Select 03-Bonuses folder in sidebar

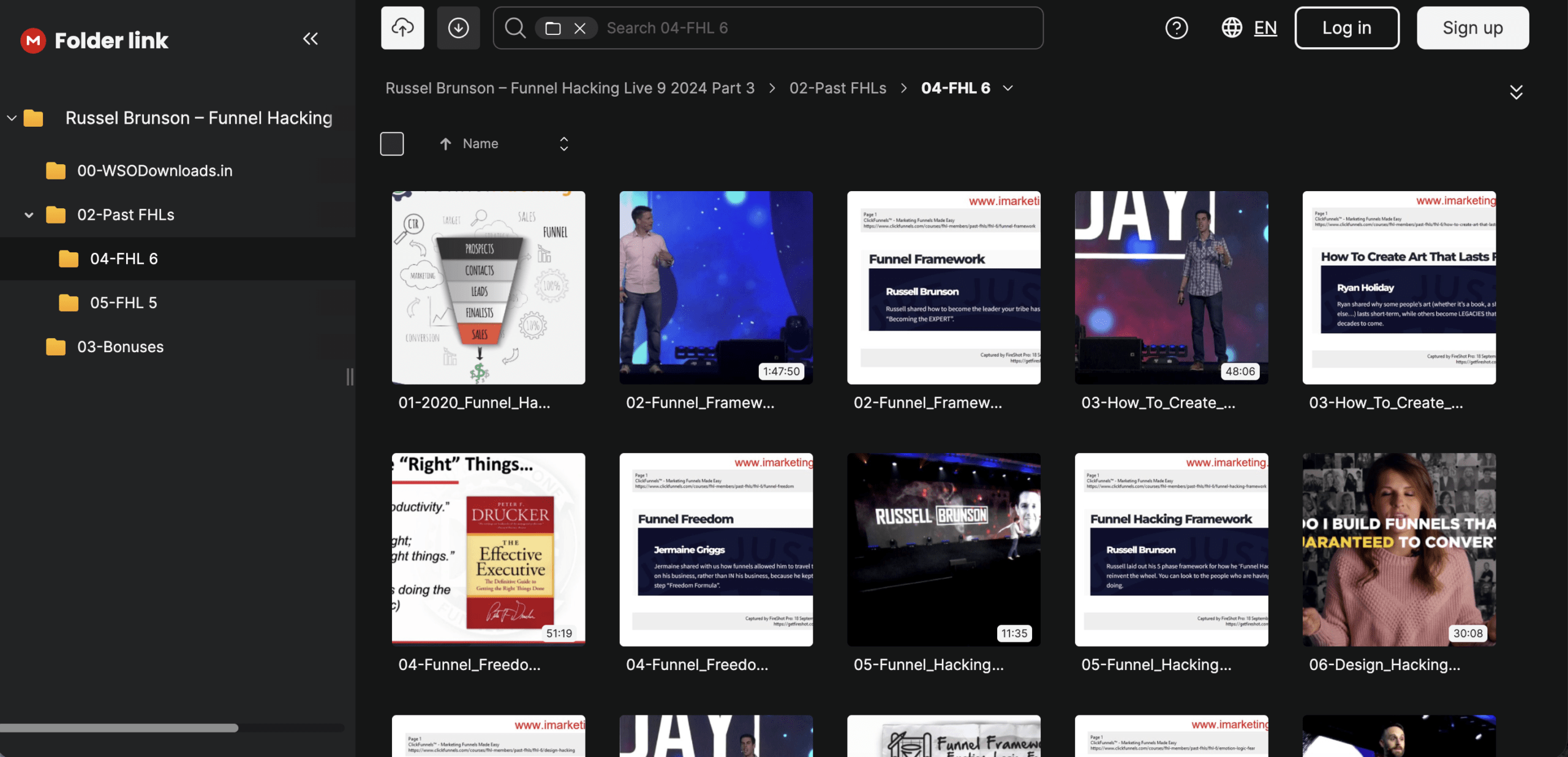point(120,347)
